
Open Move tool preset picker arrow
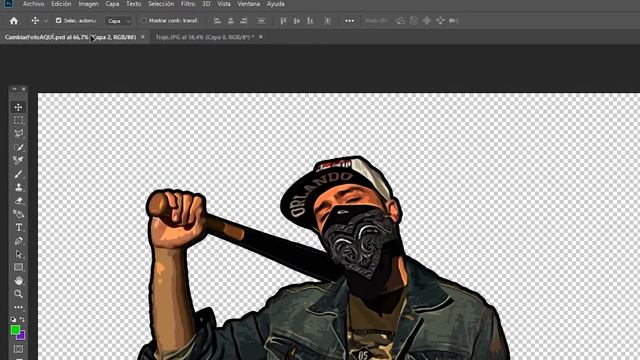pyautogui.click(x=46, y=21)
